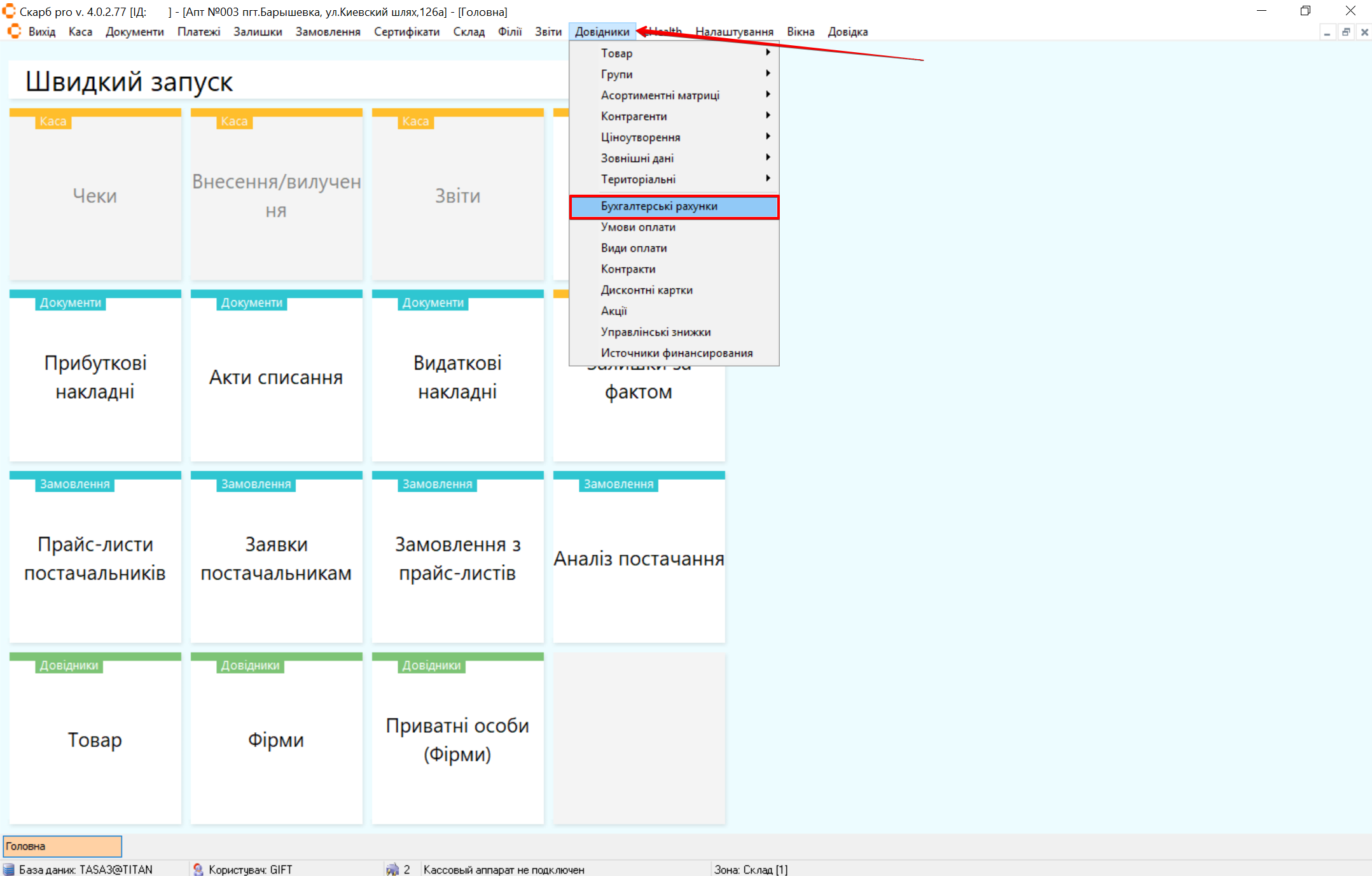Click the Фірми quick-launch tile

pos(276,739)
